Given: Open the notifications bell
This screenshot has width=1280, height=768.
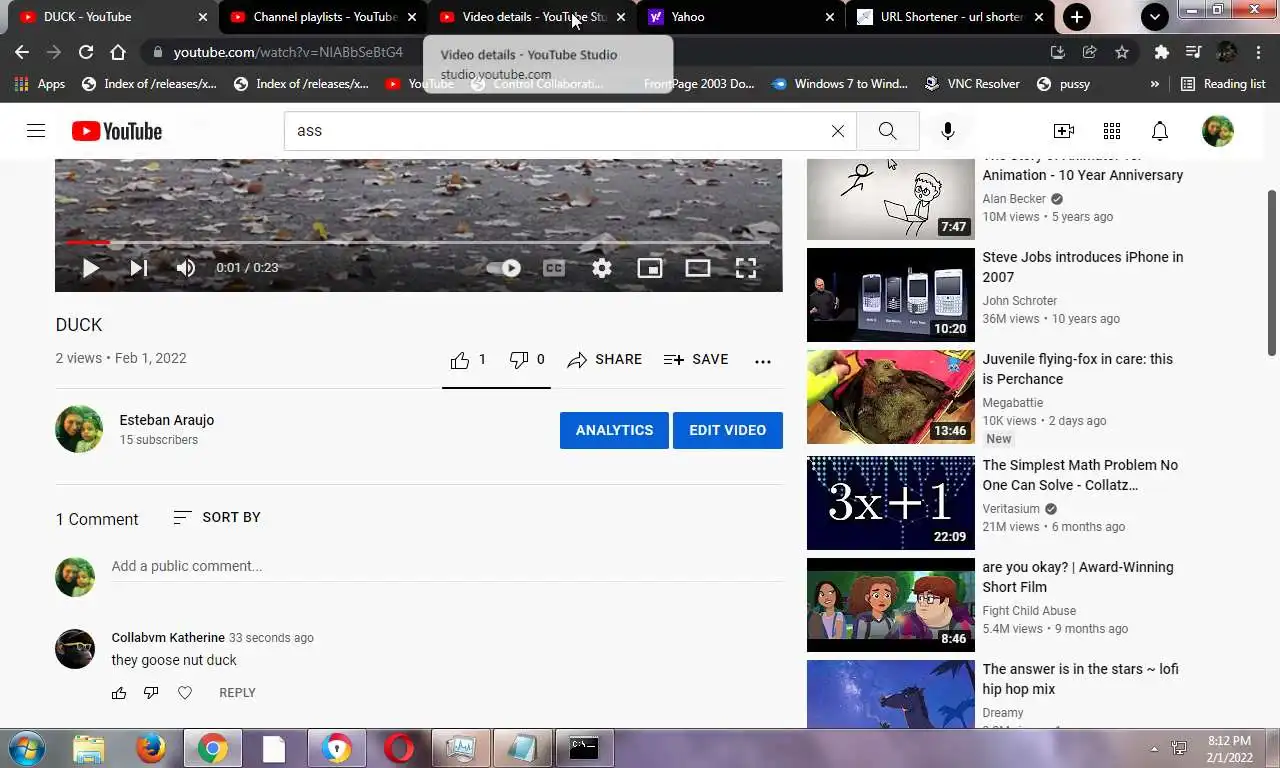Looking at the screenshot, I should 1160,131.
